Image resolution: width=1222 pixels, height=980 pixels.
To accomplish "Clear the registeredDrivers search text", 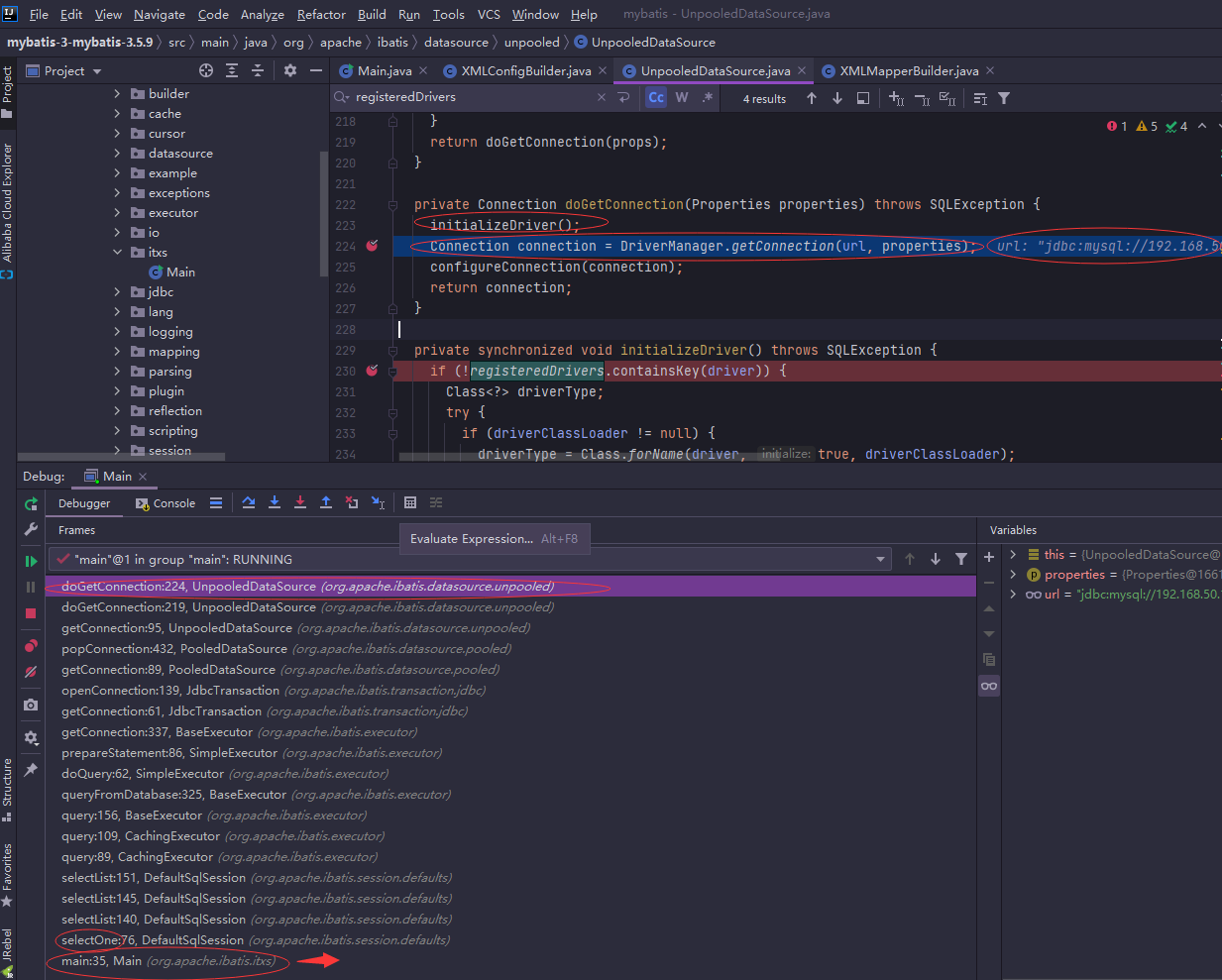I will click(x=602, y=97).
